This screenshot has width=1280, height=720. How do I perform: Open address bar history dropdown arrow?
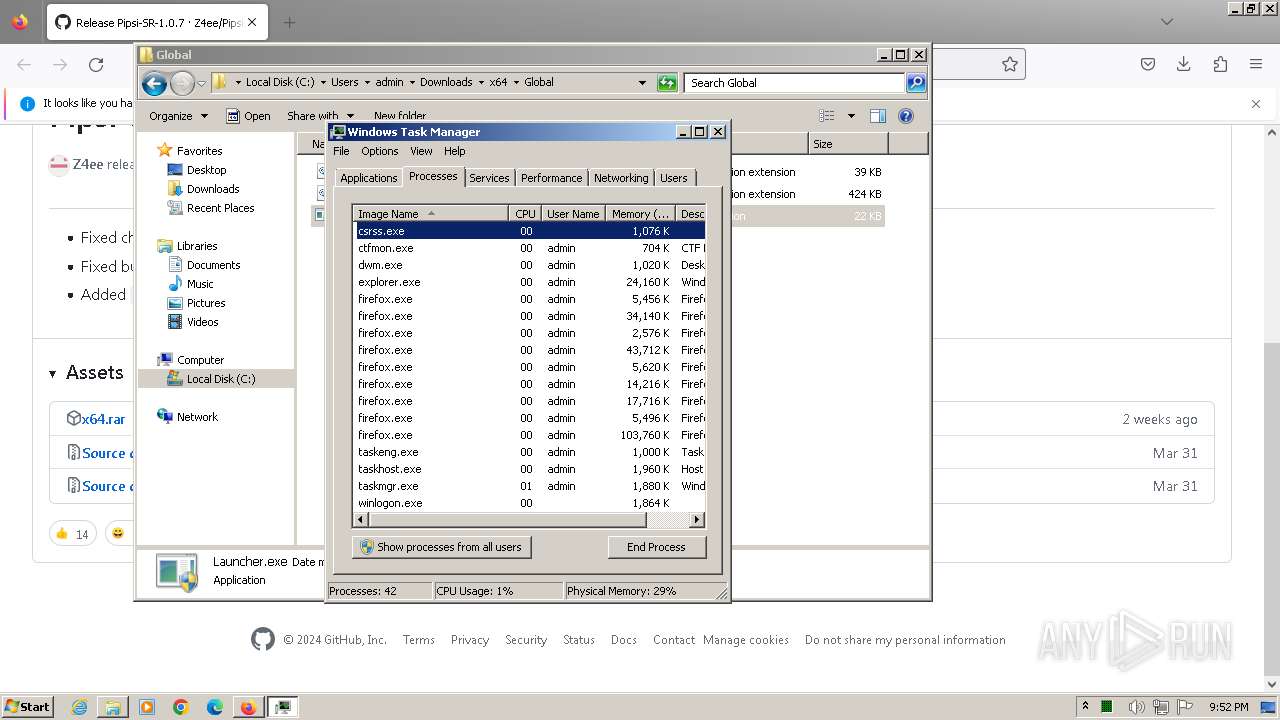pos(642,83)
